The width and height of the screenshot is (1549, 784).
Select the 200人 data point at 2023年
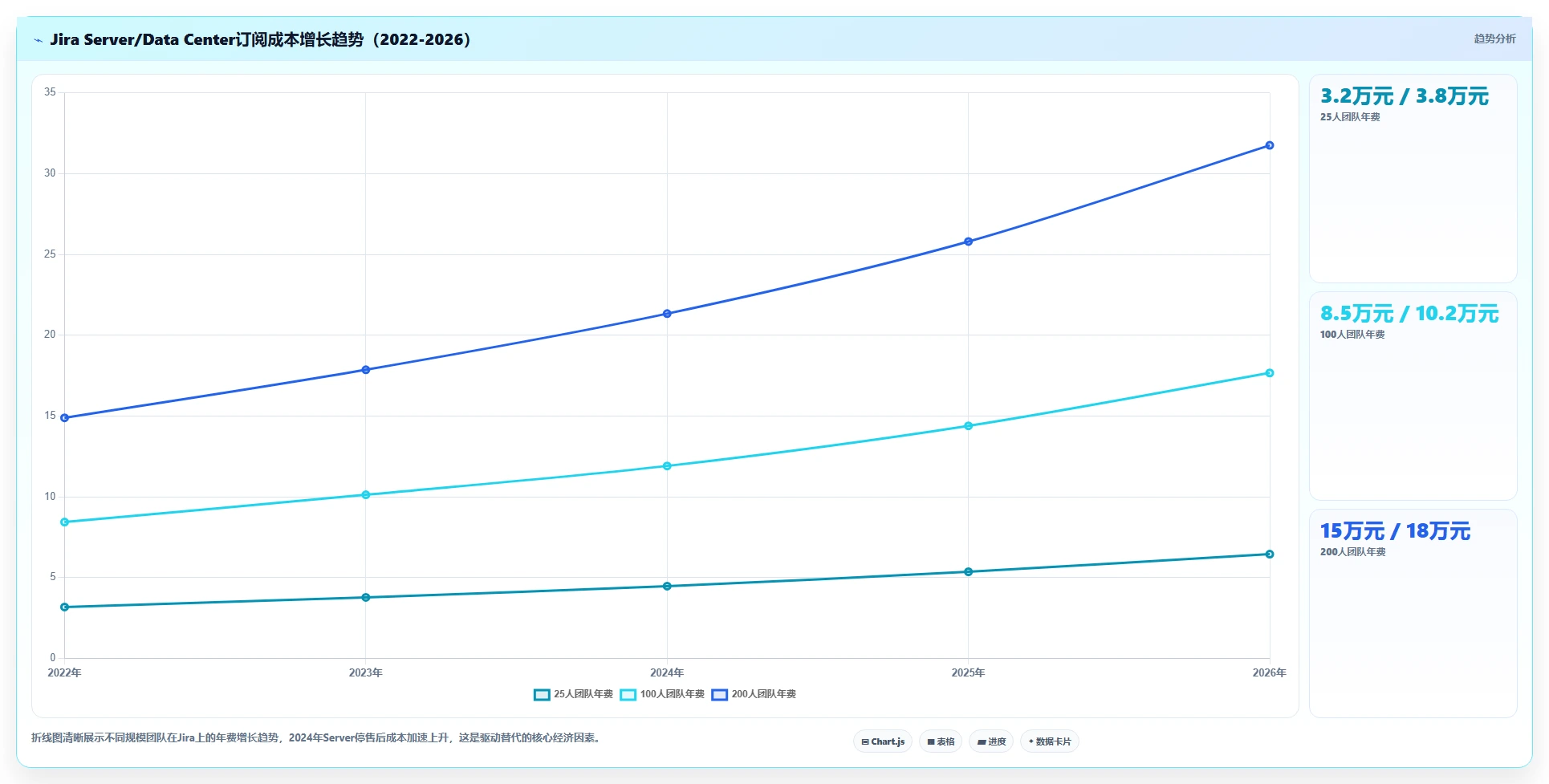[366, 370]
